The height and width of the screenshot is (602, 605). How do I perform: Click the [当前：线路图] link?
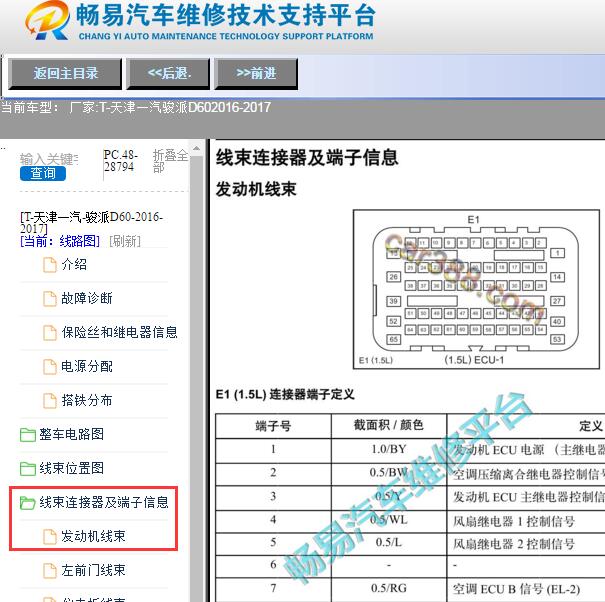point(60,241)
